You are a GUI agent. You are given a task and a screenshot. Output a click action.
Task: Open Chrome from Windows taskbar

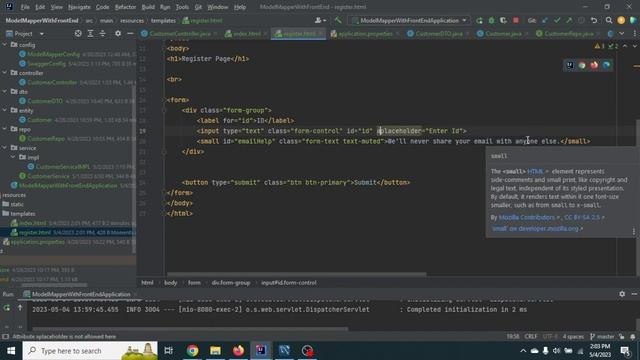(x=192, y=351)
